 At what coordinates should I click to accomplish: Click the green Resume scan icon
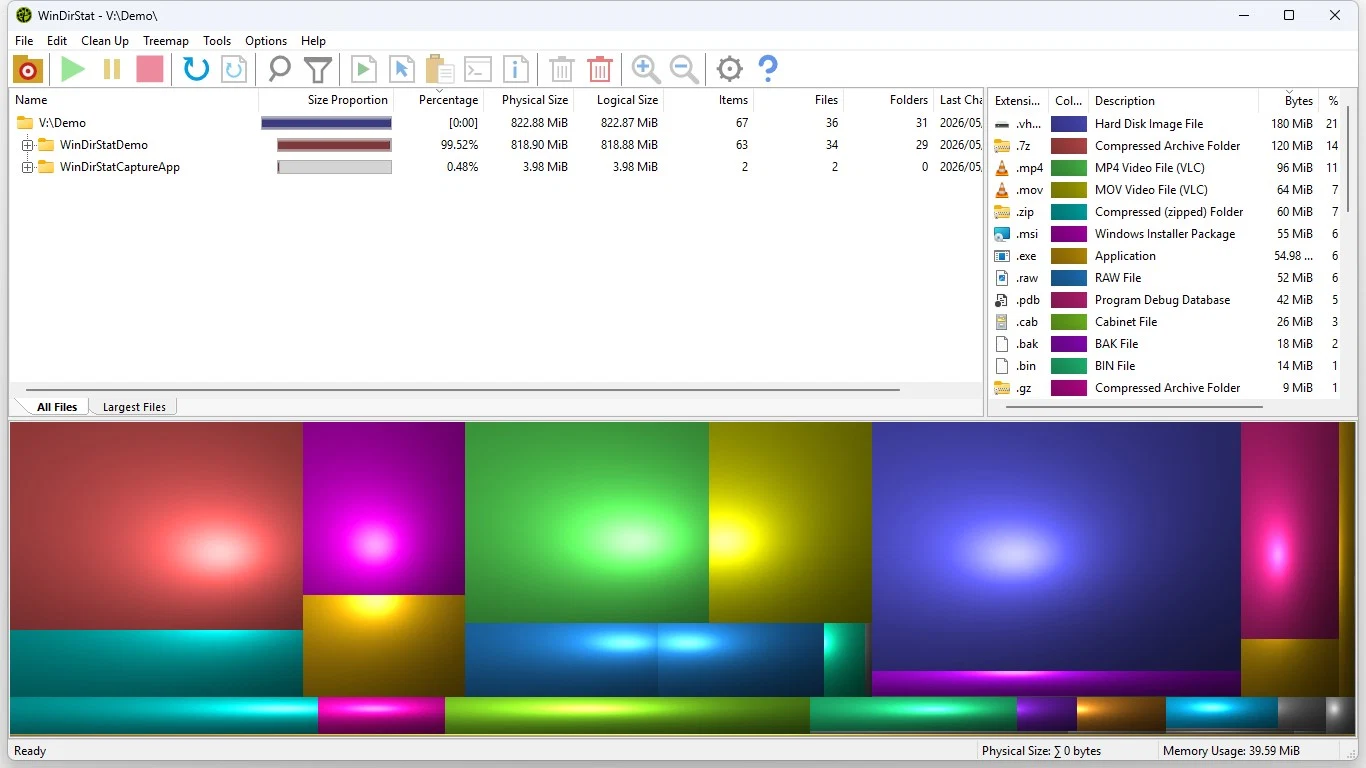(73, 69)
